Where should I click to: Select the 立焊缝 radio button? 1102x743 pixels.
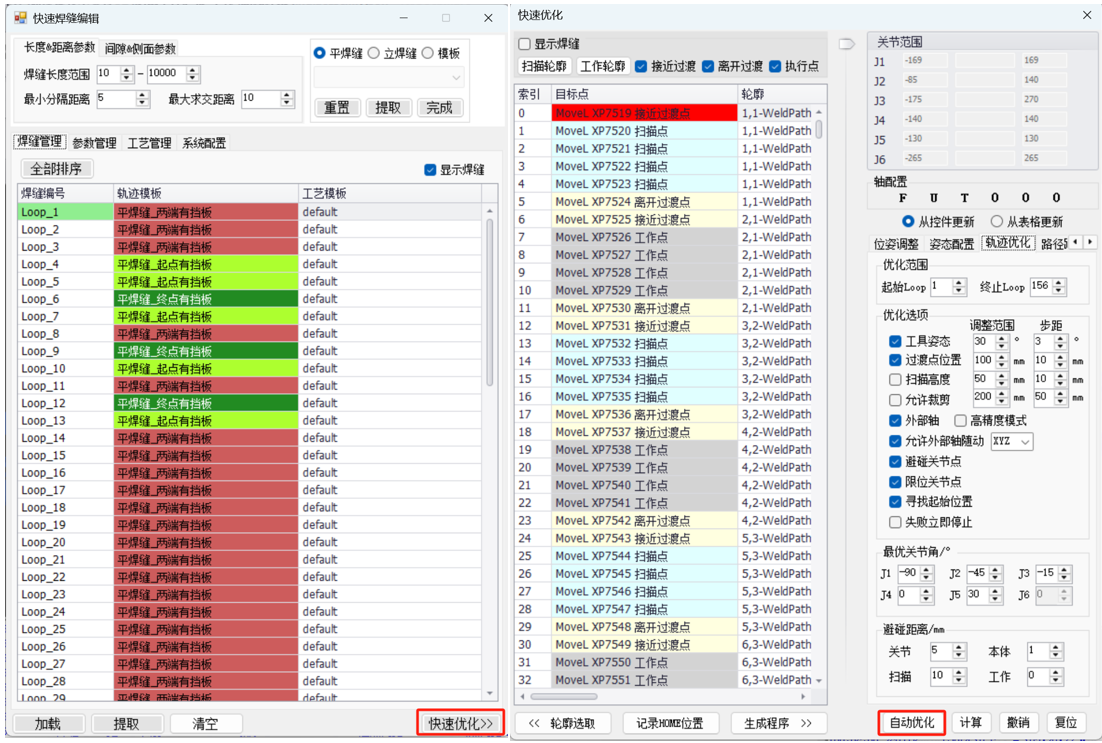point(374,53)
